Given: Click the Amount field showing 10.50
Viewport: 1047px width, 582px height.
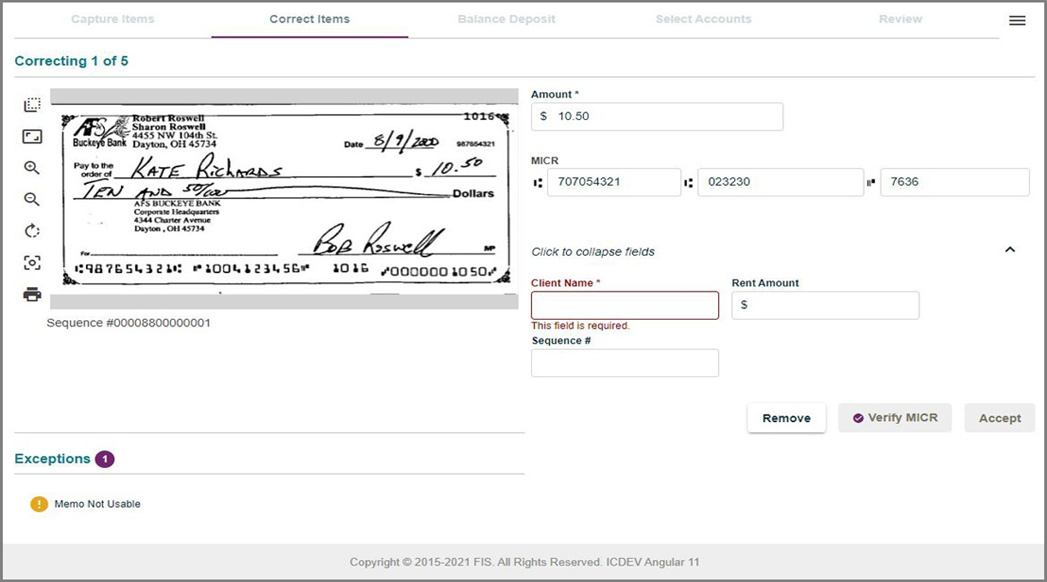Looking at the screenshot, I should coord(657,116).
